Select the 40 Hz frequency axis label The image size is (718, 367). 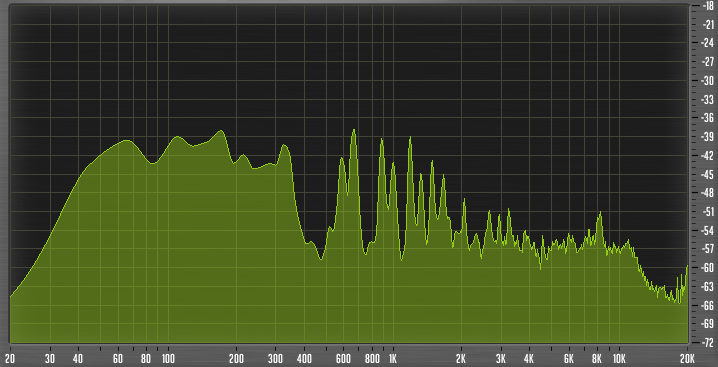pyautogui.click(x=78, y=358)
